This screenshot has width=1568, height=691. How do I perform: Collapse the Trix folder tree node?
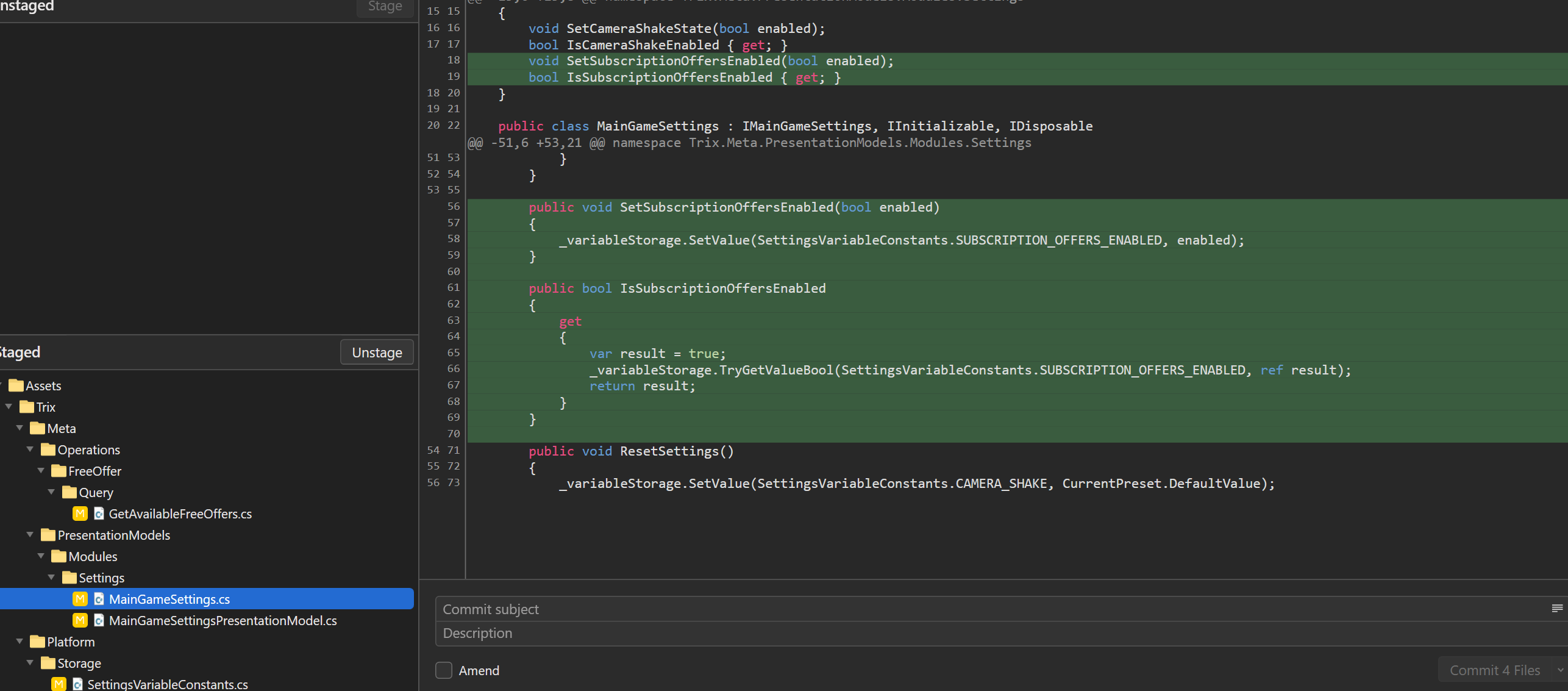click(9, 407)
